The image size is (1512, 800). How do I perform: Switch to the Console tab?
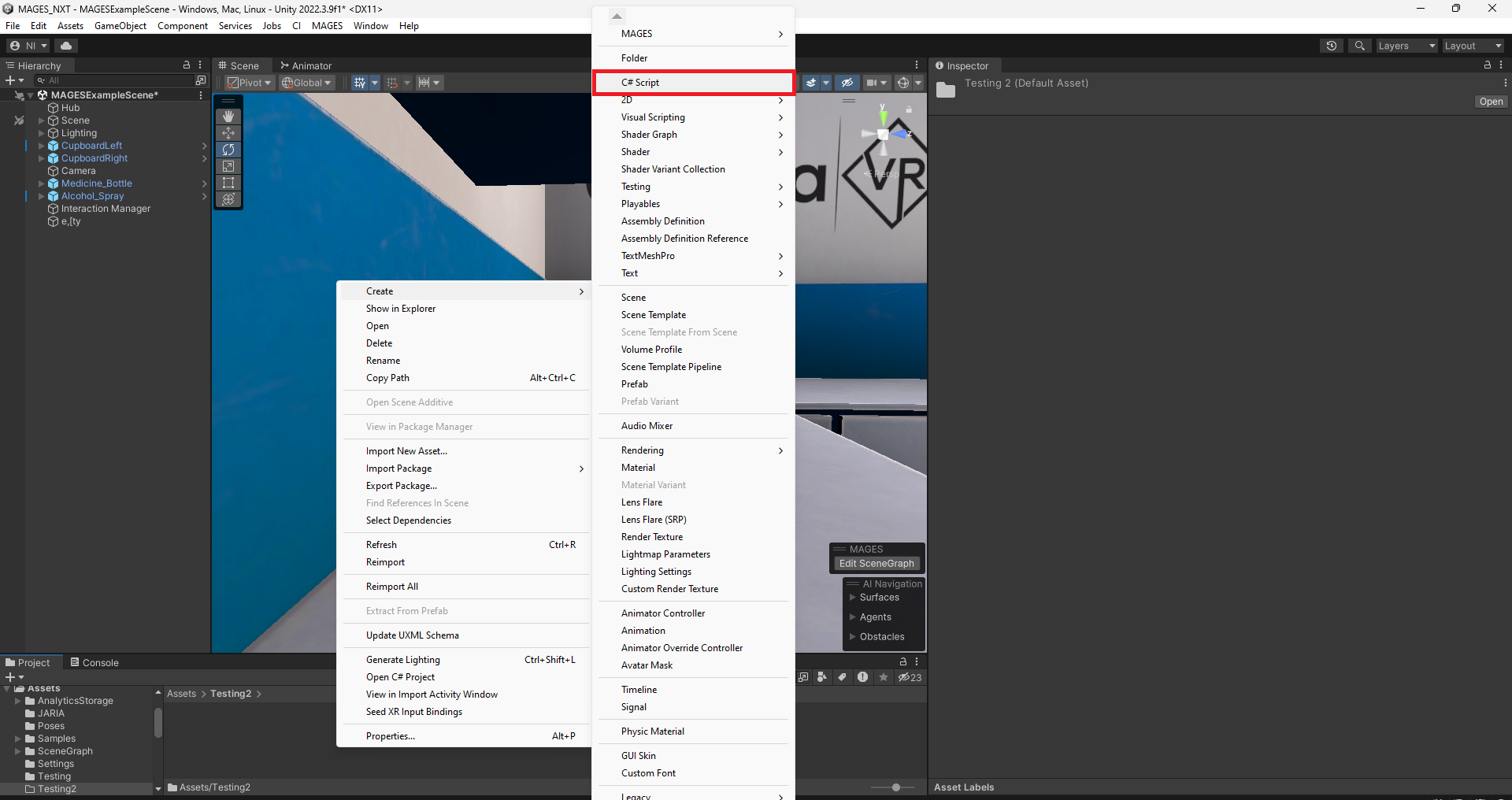click(x=94, y=662)
